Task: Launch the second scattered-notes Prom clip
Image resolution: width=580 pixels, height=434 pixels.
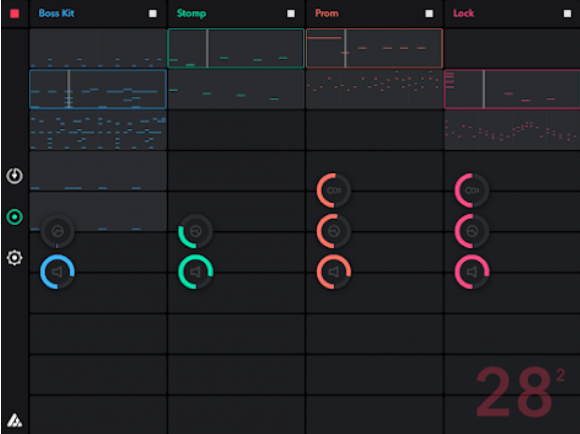Action: 374,89
